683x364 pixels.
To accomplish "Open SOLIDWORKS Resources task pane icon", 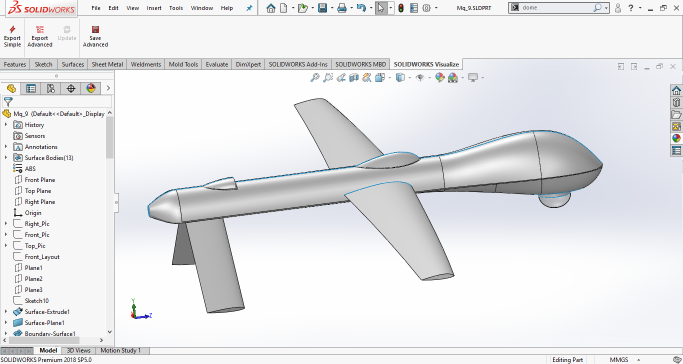I will [x=676, y=90].
